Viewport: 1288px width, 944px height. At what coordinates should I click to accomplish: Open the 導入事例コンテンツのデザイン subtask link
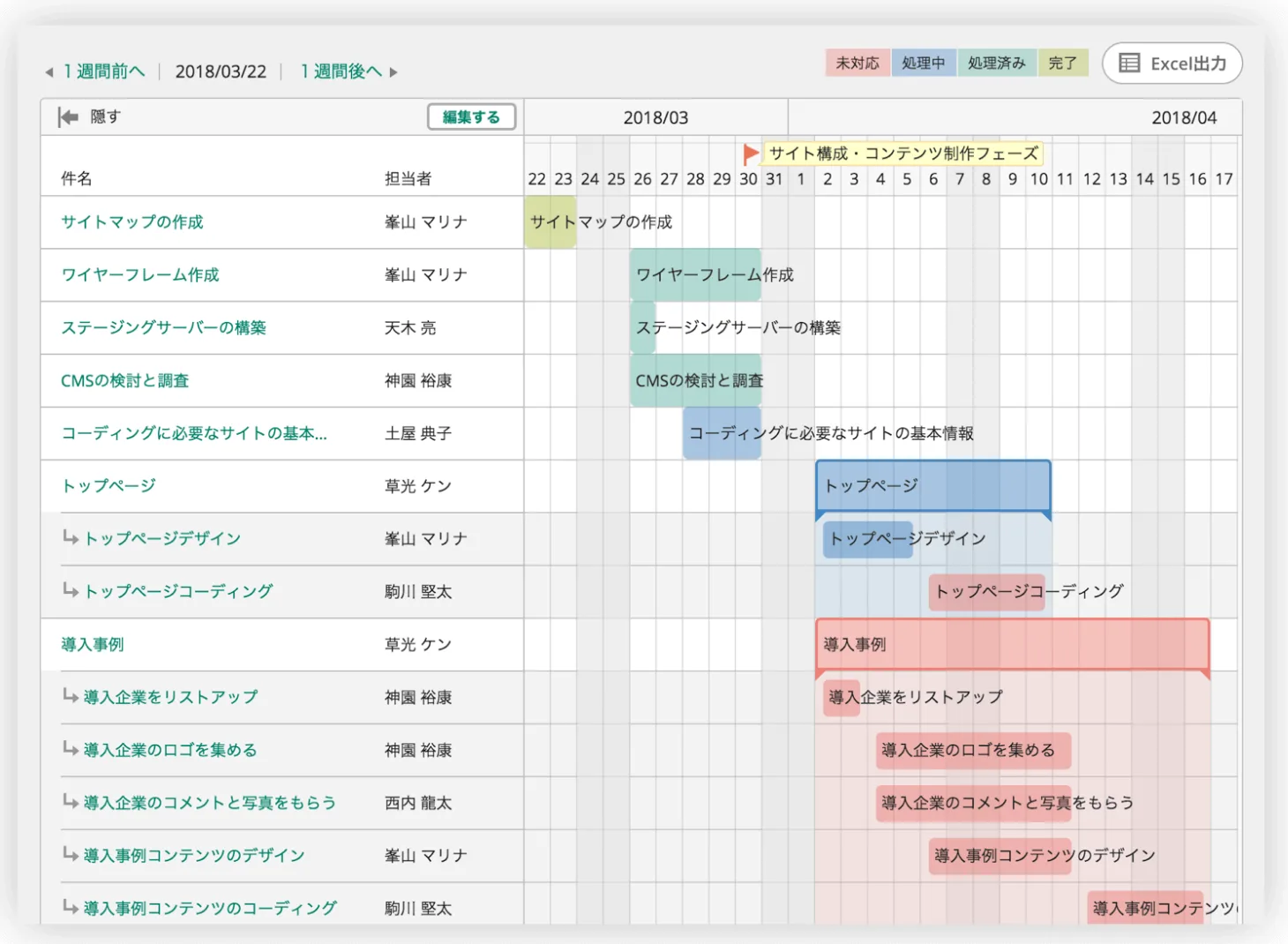point(194,856)
